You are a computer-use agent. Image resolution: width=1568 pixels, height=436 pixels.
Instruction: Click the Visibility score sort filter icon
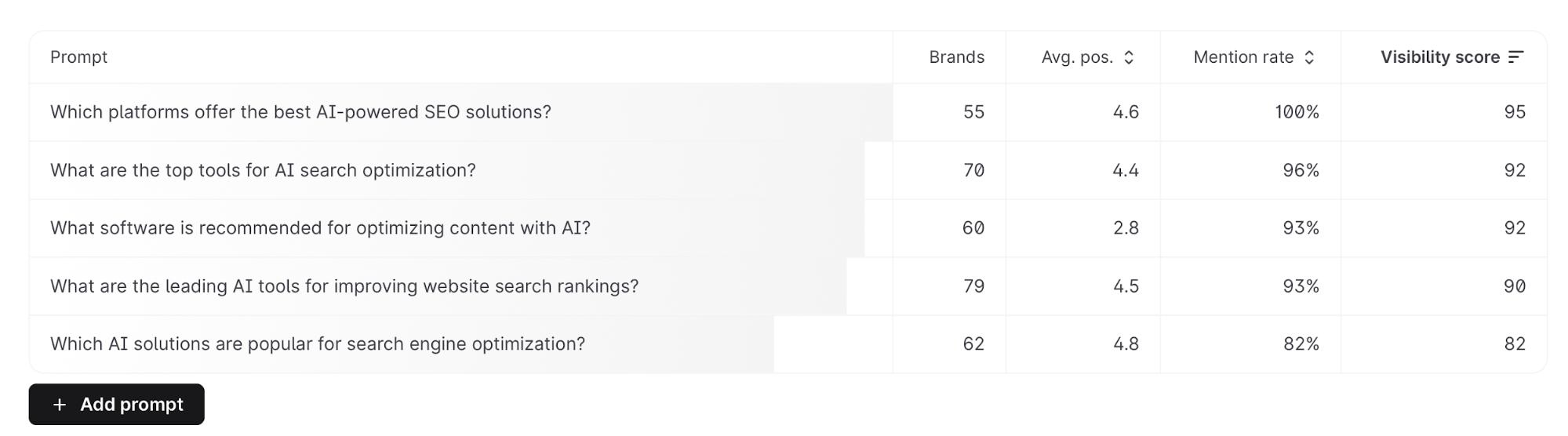pyautogui.click(x=1515, y=57)
